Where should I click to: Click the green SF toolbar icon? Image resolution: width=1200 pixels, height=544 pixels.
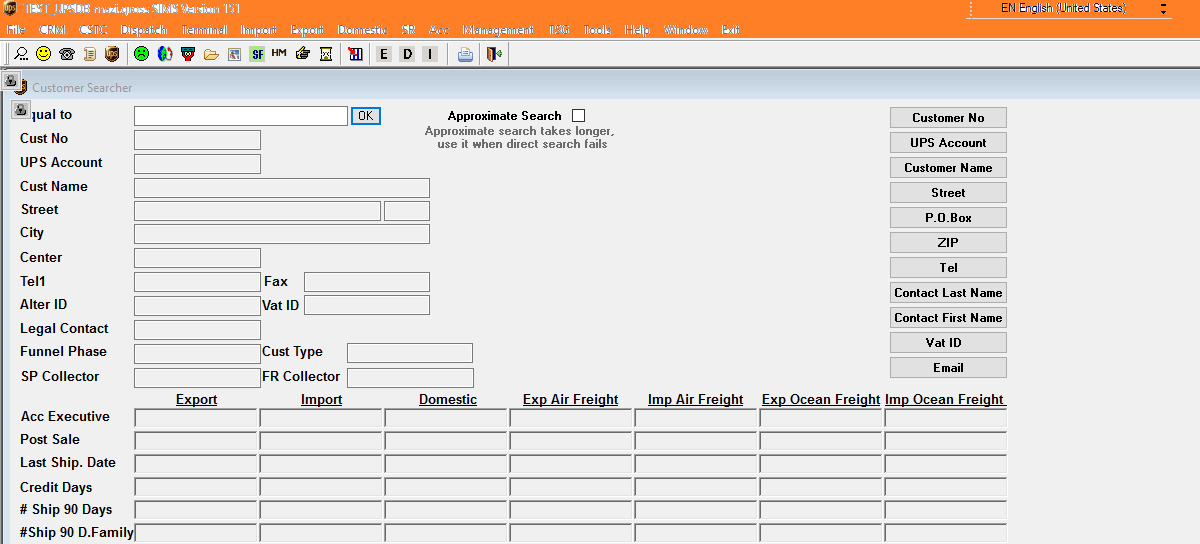[x=257, y=54]
